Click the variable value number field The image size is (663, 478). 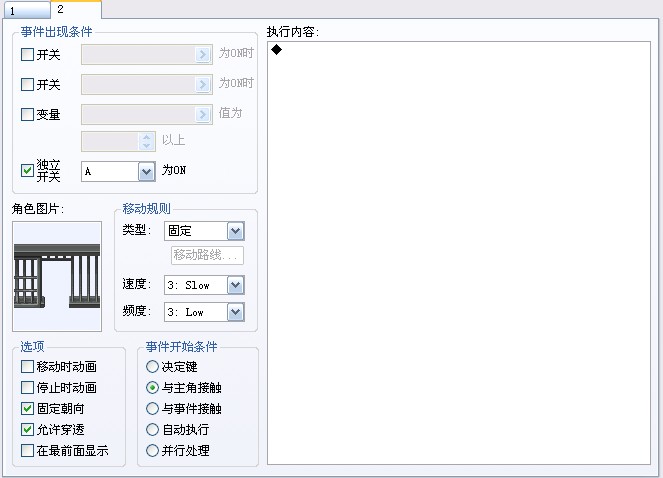pyautogui.click(x=110, y=141)
